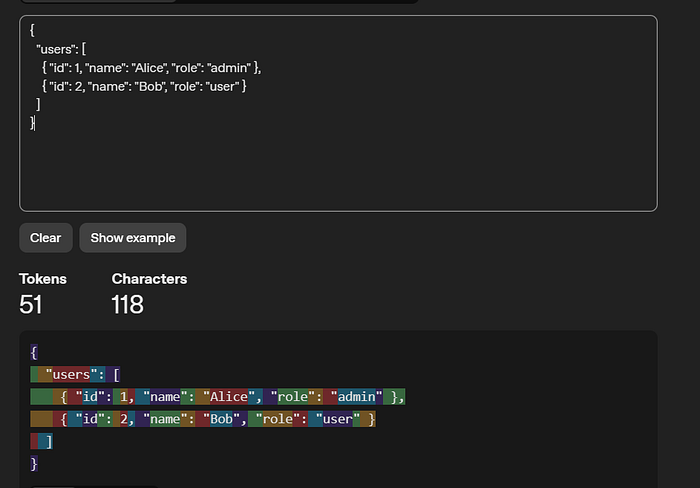
Task: Click the highlighted "users" key token in output
Action: tap(71, 375)
